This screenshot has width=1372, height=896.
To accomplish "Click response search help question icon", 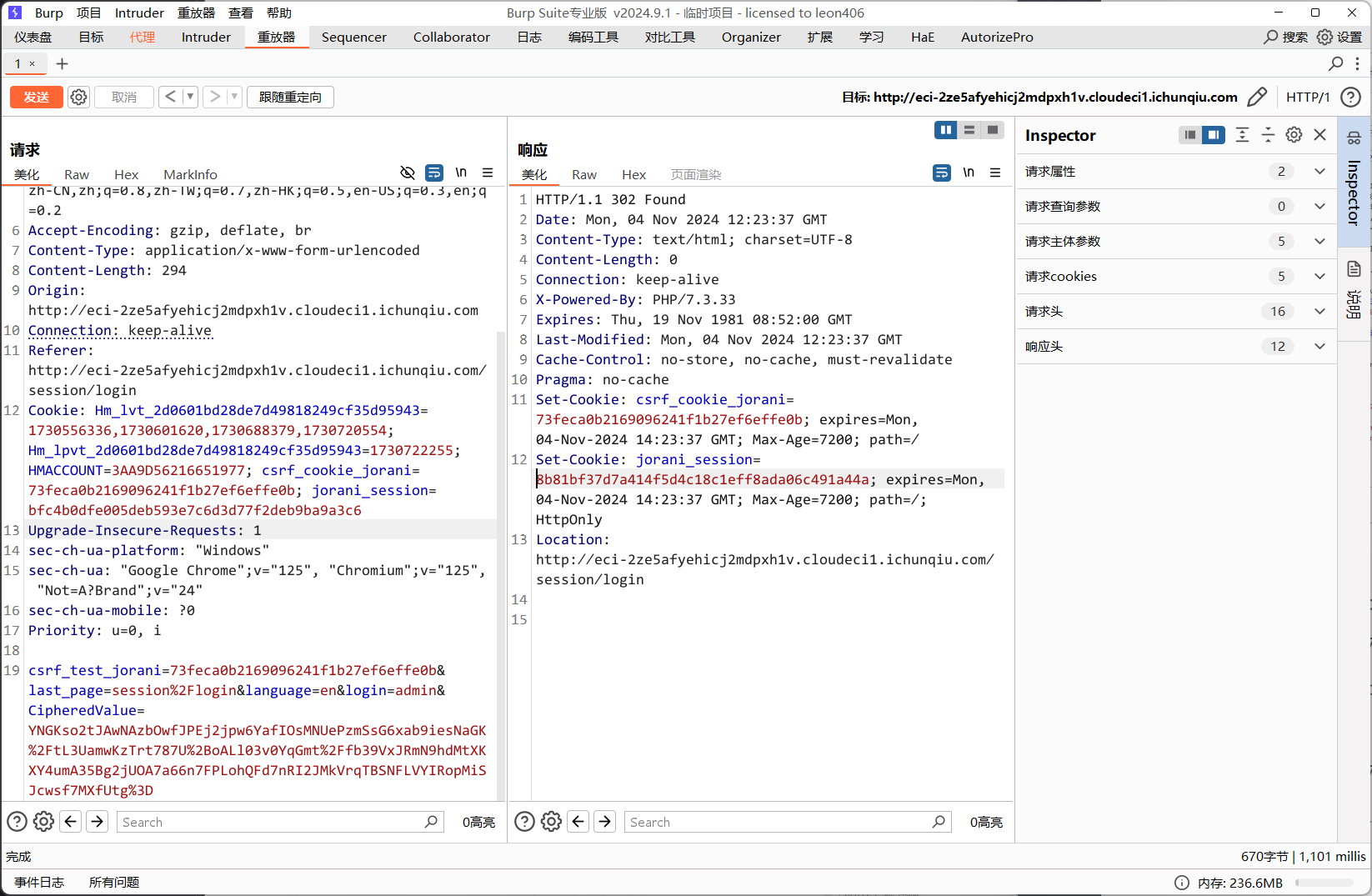I will (x=524, y=822).
